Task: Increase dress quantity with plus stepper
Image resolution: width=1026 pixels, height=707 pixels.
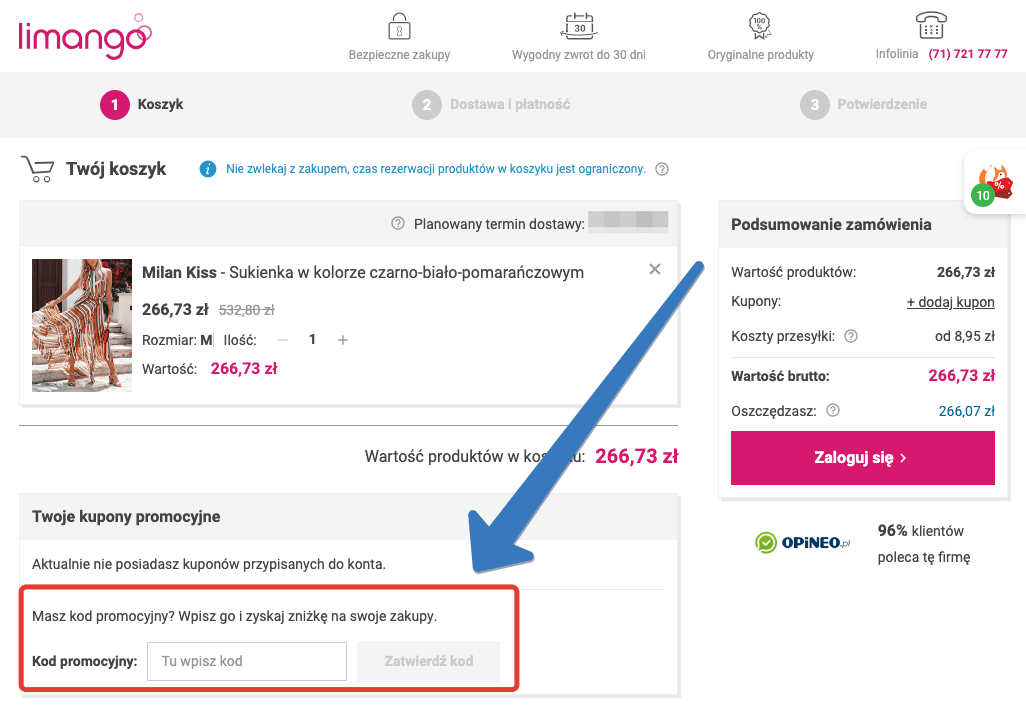Action: click(342, 340)
